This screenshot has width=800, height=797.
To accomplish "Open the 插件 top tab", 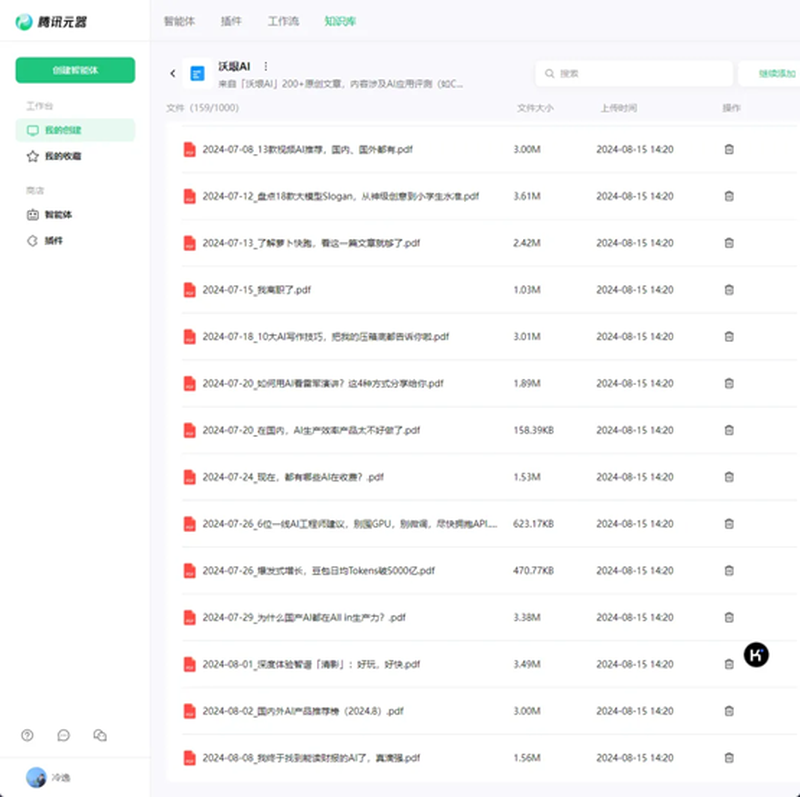I will pyautogui.click(x=230, y=20).
